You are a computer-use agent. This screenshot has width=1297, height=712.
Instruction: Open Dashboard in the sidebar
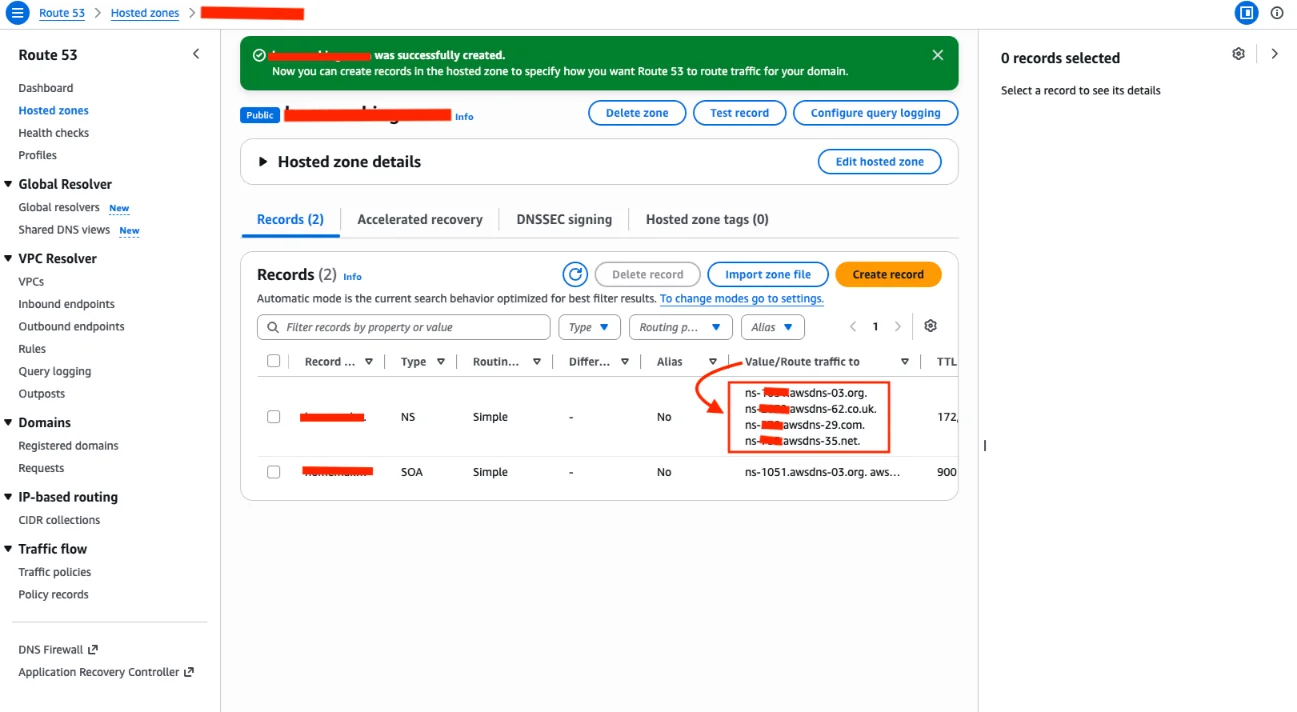click(46, 88)
